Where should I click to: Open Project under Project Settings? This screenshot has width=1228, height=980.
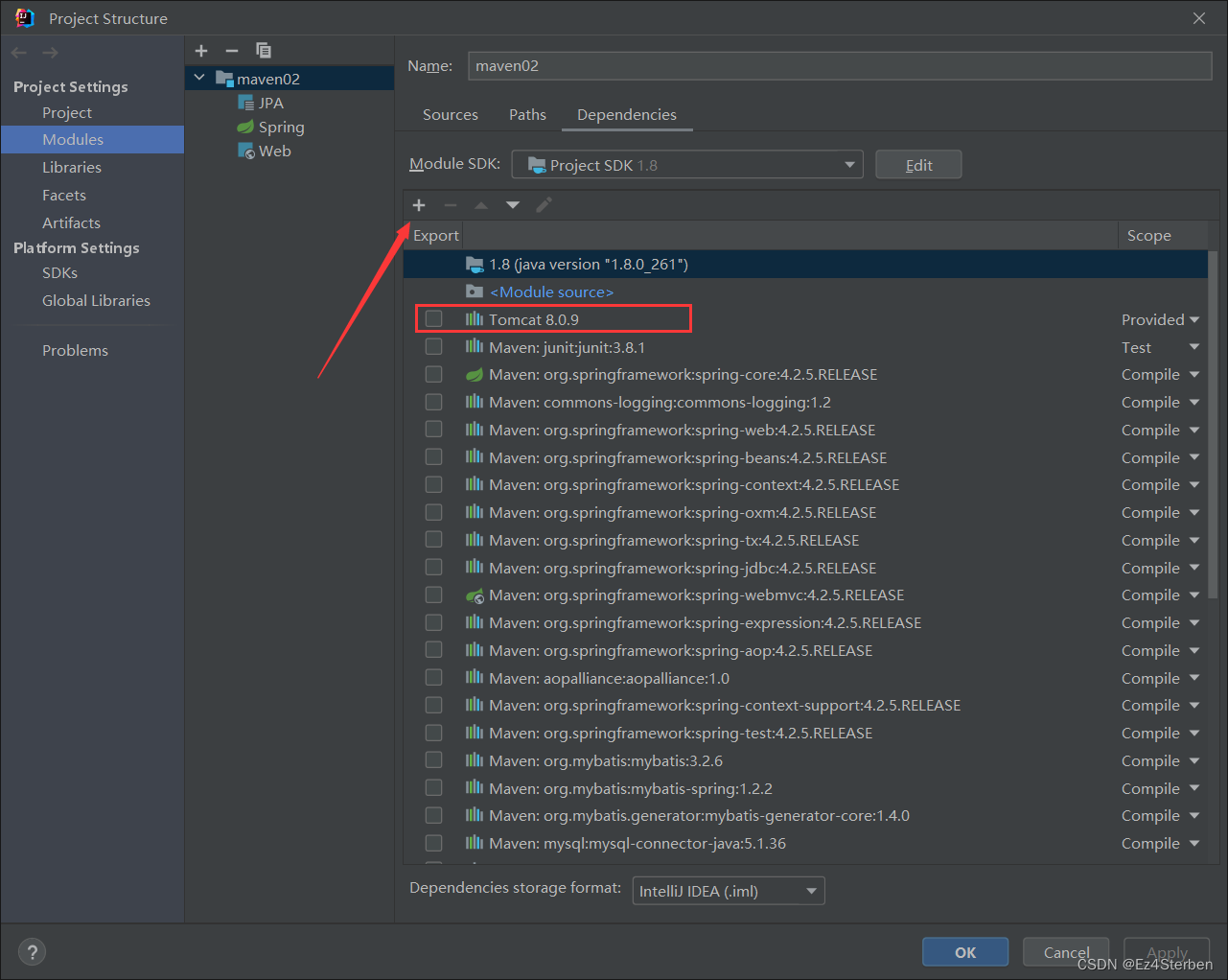pyautogui.click(x=67, y=112)
